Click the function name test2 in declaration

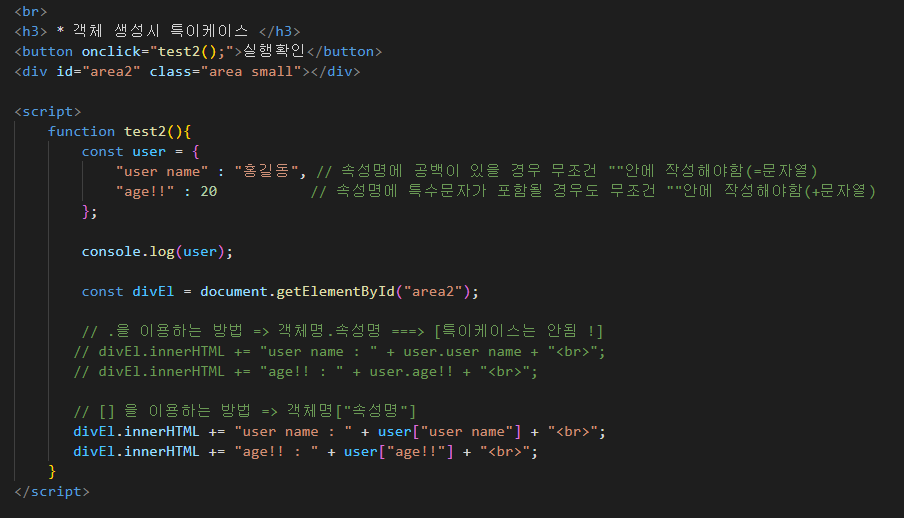tap(145, 132)
